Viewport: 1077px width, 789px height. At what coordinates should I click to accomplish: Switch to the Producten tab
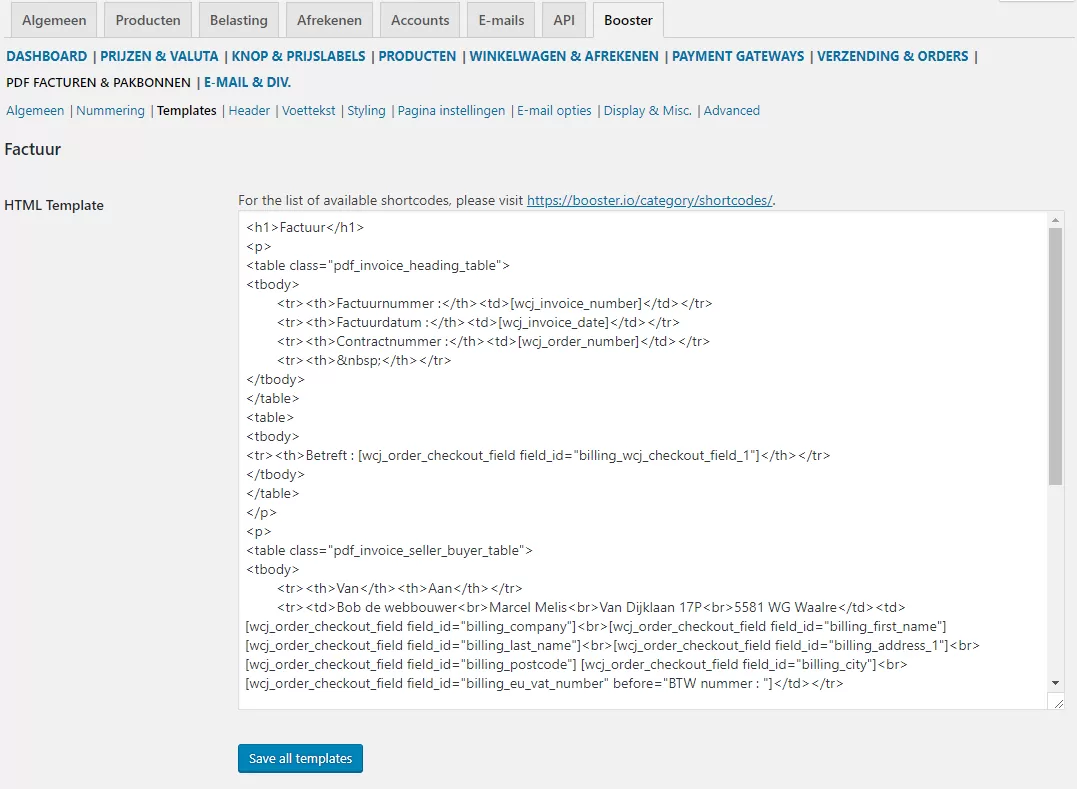tap(147, 19)
